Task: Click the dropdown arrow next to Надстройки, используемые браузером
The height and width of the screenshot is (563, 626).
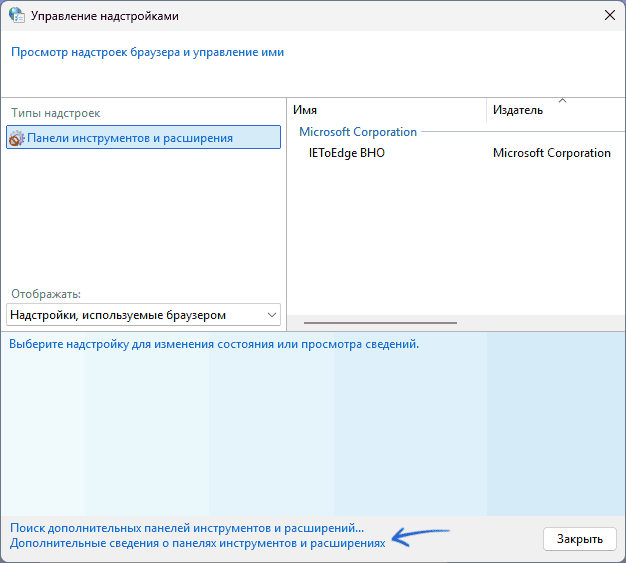Action: 272,315
